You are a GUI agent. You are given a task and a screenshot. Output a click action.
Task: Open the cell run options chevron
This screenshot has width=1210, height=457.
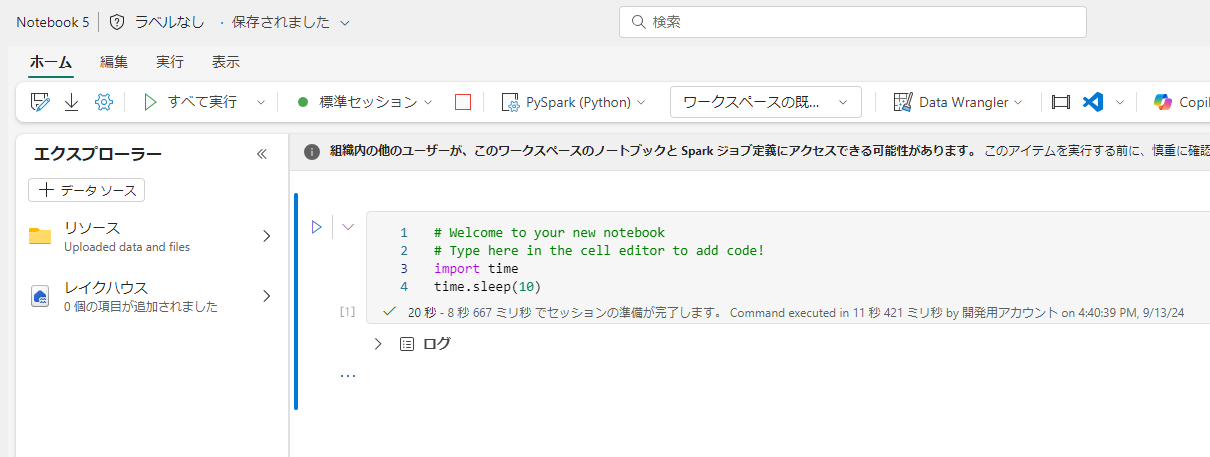pos(348,227)
